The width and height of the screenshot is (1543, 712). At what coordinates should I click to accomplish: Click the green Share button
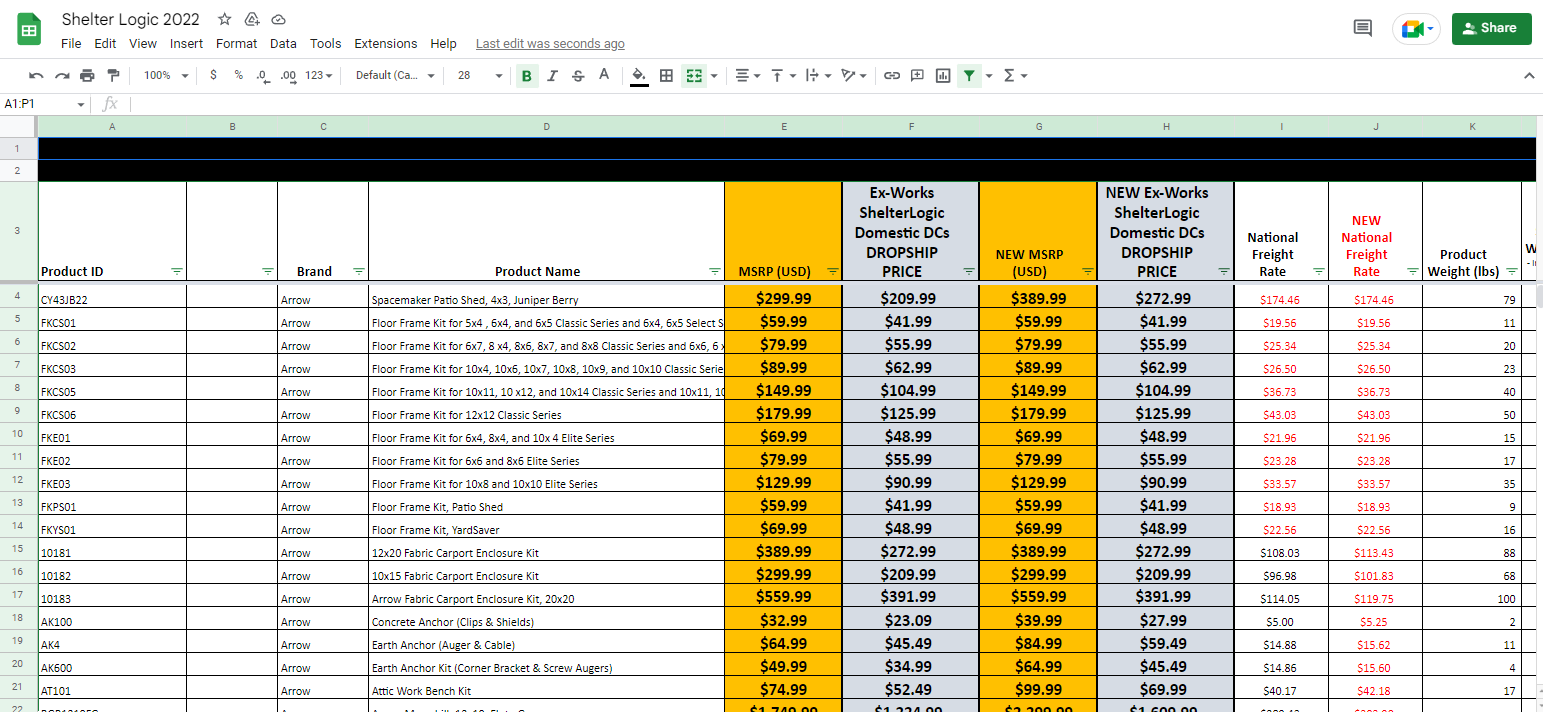1491,28
